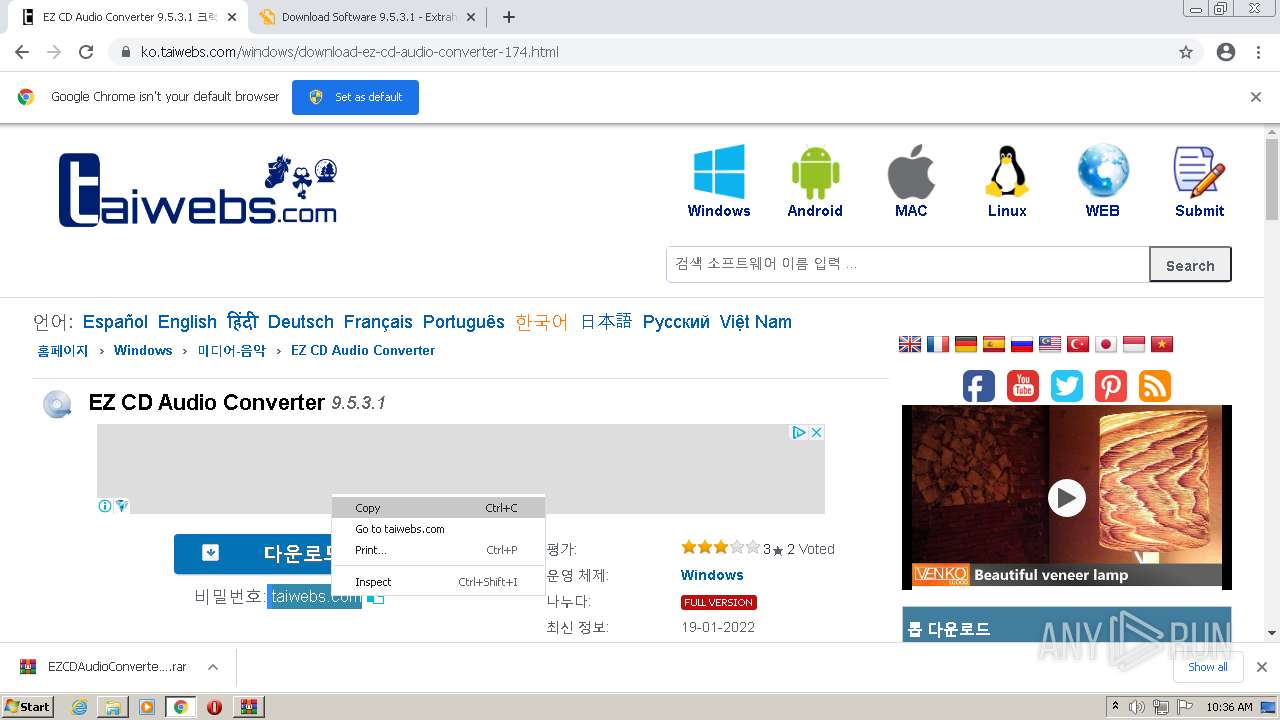Switch language to Français

(x=378, y=322)
